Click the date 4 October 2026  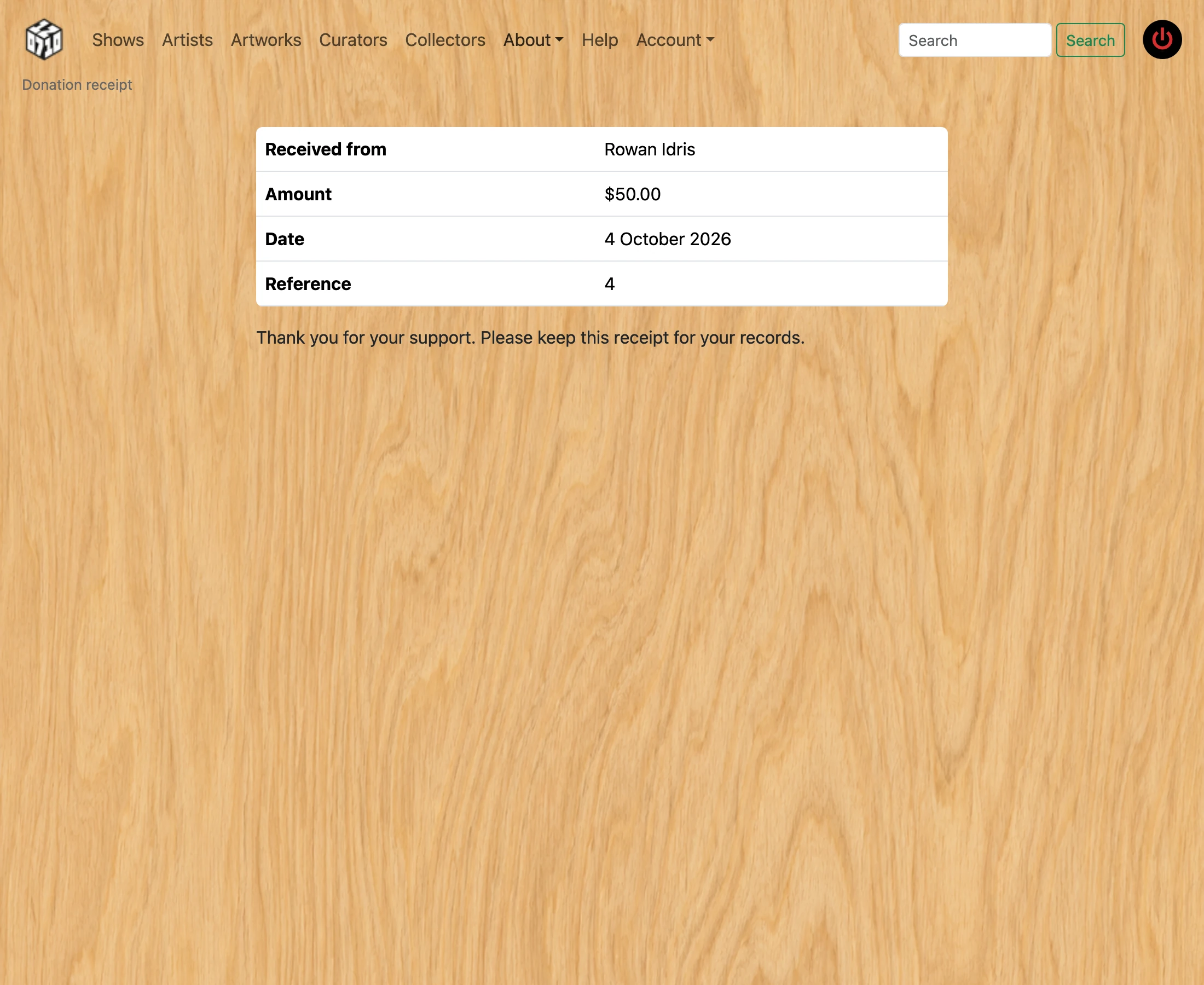point(668,239)
